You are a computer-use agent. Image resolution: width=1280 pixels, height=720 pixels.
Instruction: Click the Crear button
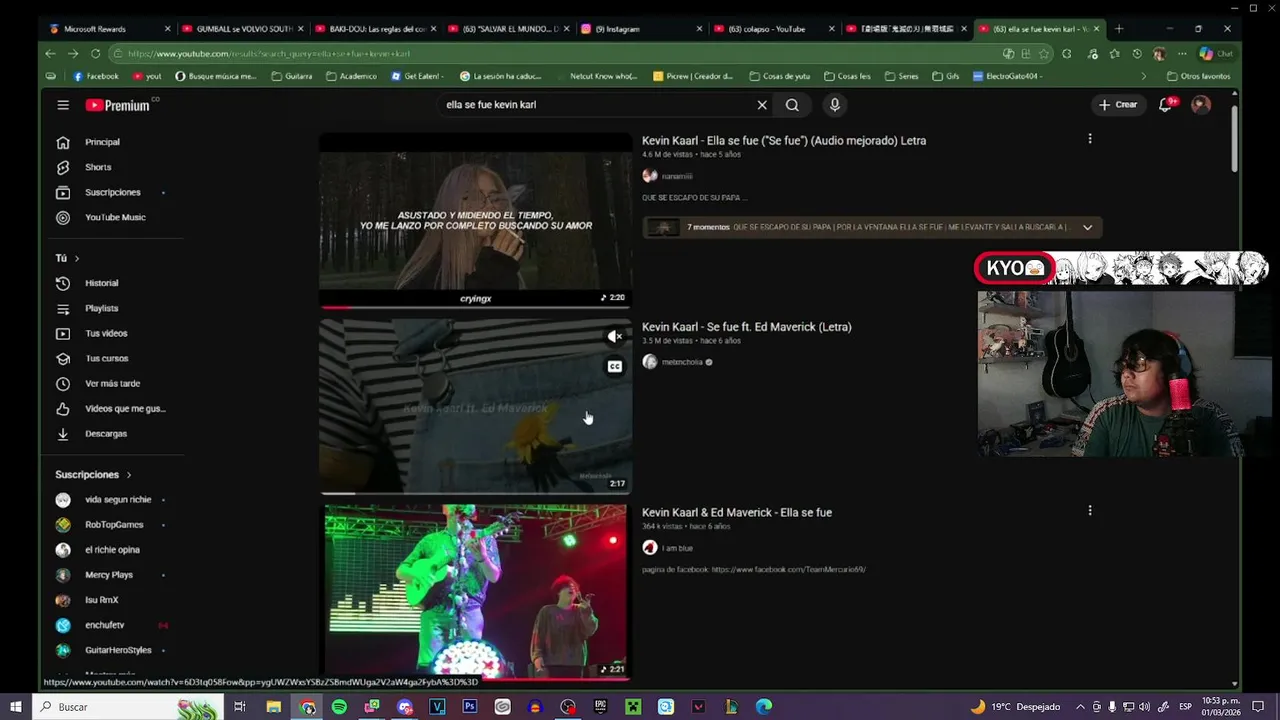pos(1118,105)
